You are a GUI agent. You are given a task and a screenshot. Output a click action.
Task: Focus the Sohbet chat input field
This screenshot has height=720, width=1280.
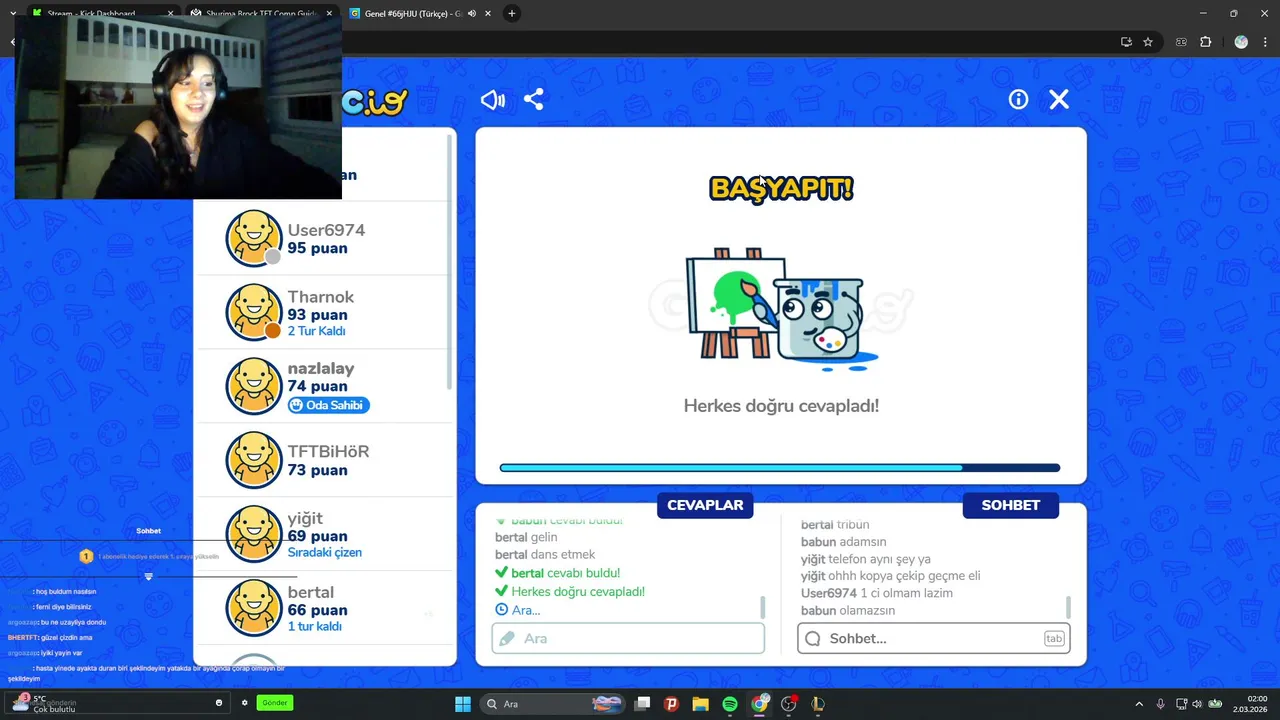coord(934,638)
